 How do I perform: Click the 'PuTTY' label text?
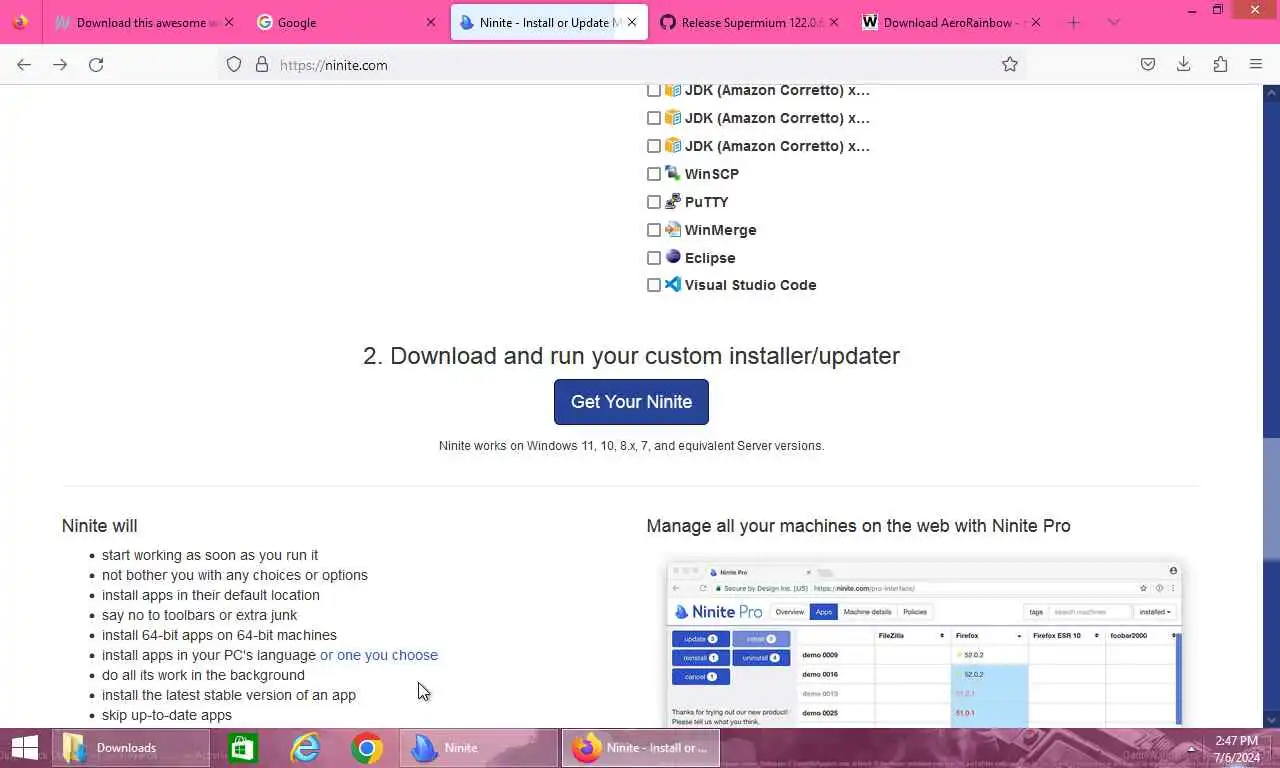point(707,202)
